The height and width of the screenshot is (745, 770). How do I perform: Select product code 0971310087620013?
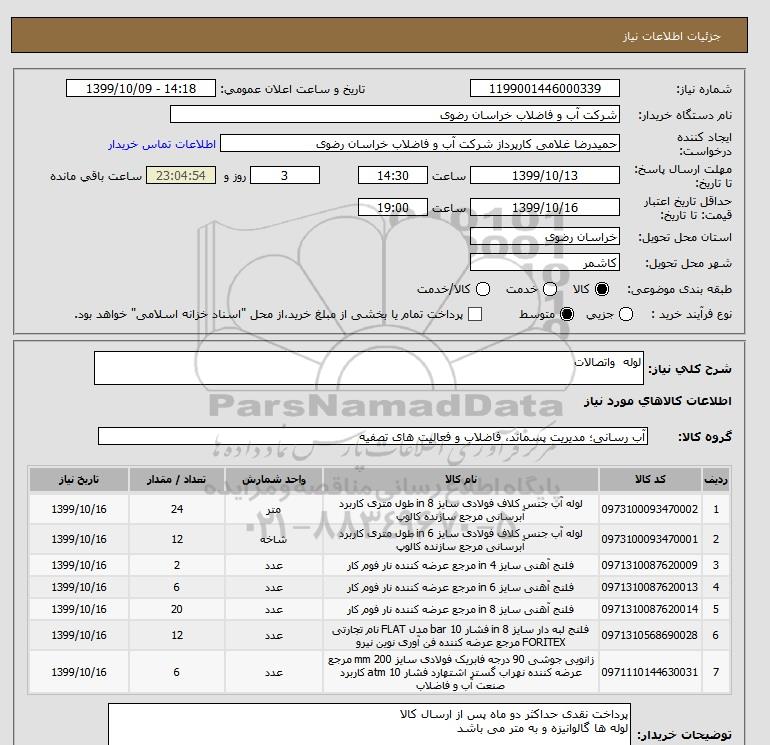point(650,587)
